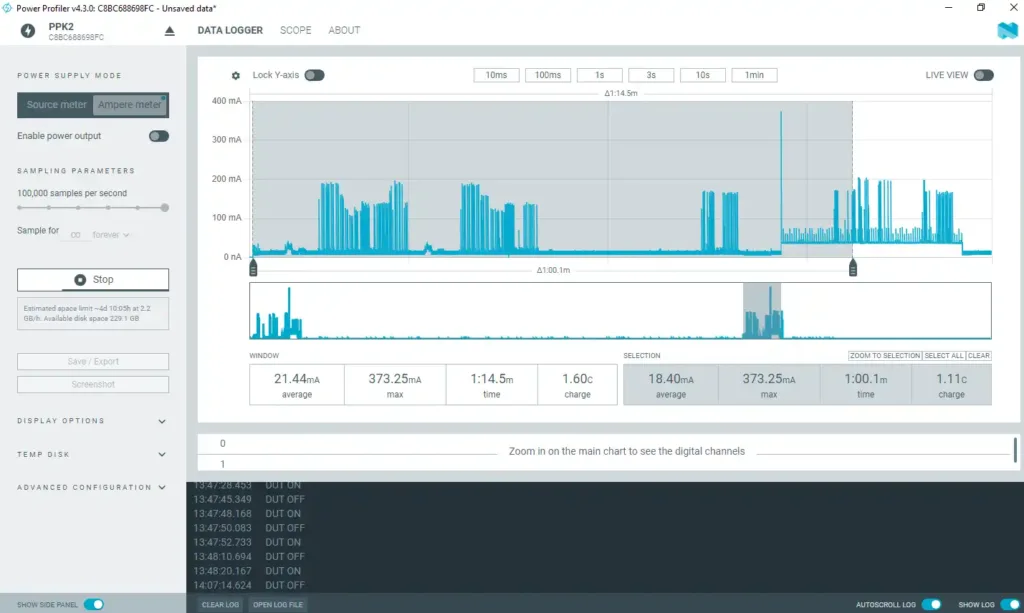The image size is (1024, 613).
Task: Expand the Display Options section
Action: [92, 421]
